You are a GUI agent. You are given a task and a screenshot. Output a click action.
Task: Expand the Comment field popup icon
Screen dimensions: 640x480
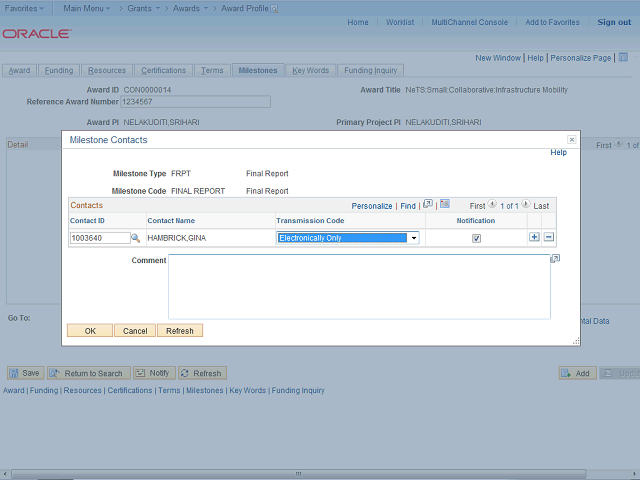point(555,259)
